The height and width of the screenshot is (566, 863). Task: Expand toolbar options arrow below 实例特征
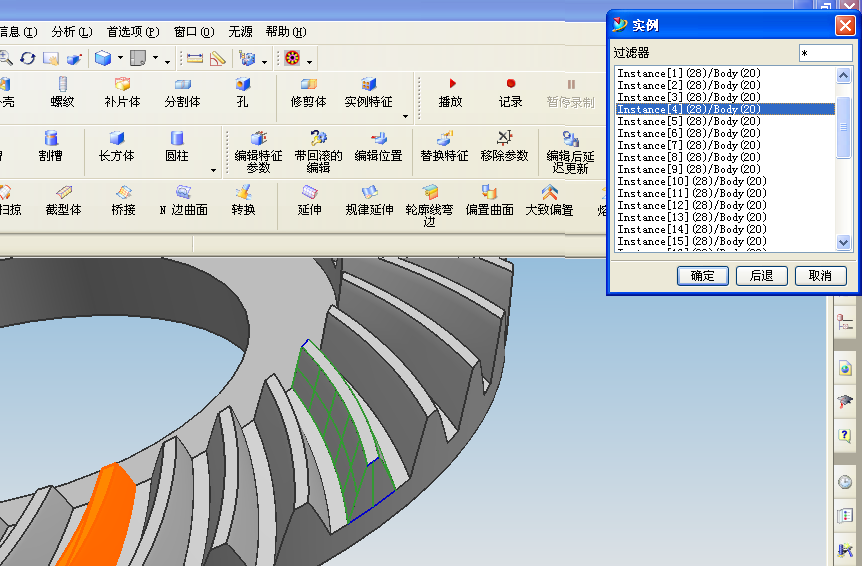pos(406,116)
